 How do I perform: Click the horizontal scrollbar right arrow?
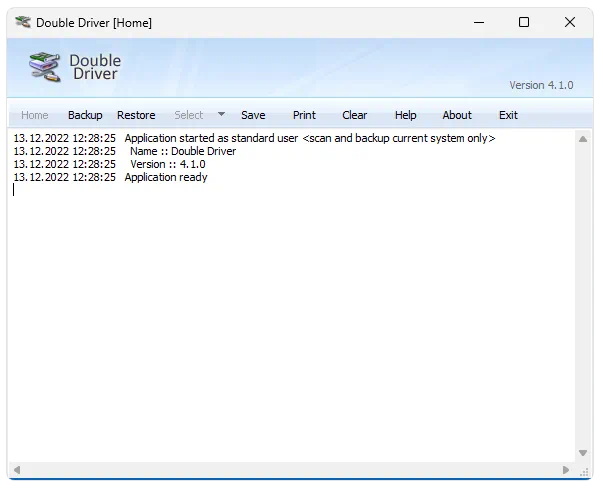[x=566, y=470]
